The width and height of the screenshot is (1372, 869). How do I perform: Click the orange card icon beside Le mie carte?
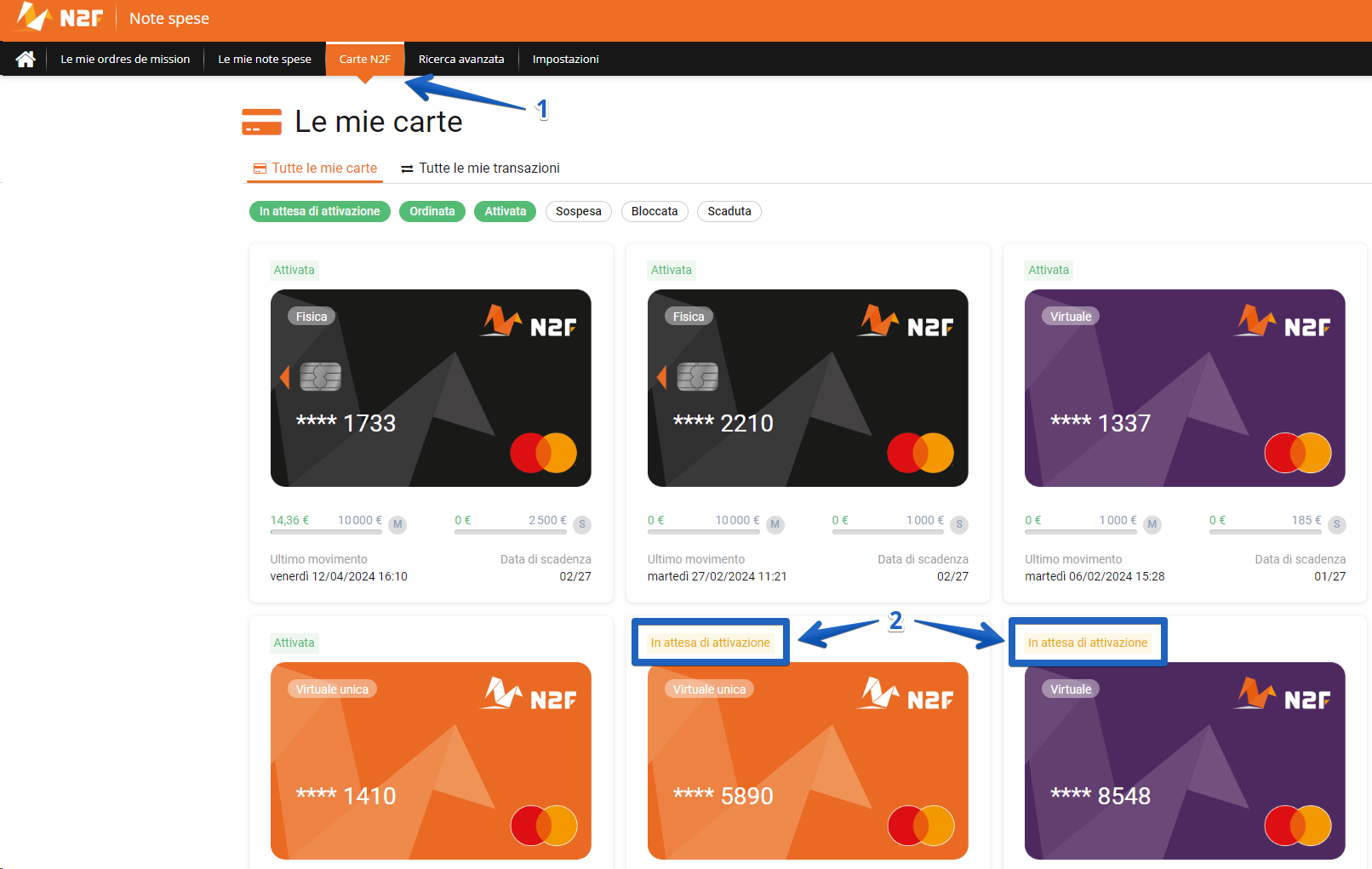point(261,122)
